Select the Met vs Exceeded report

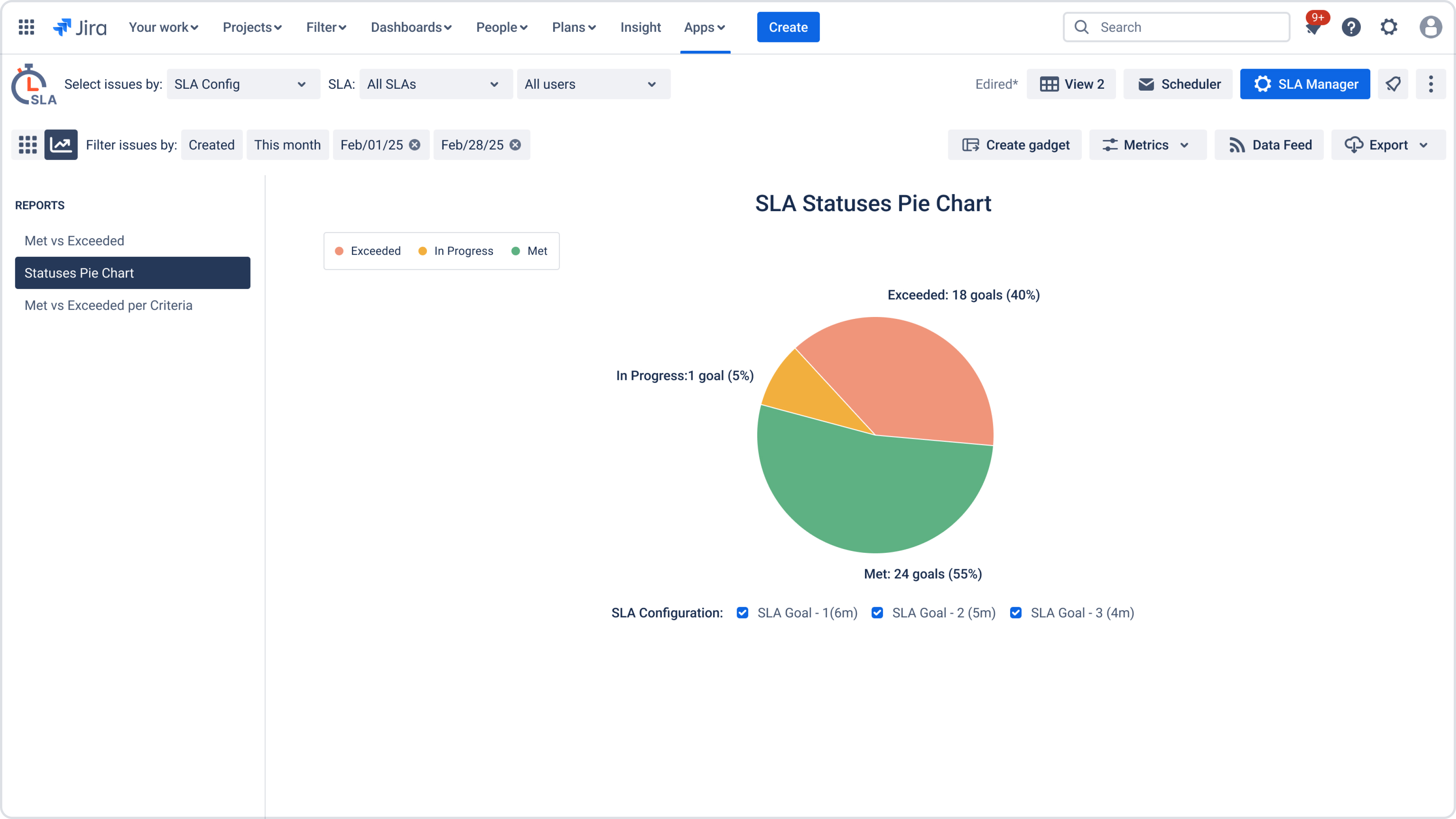[x=74, y=240]
